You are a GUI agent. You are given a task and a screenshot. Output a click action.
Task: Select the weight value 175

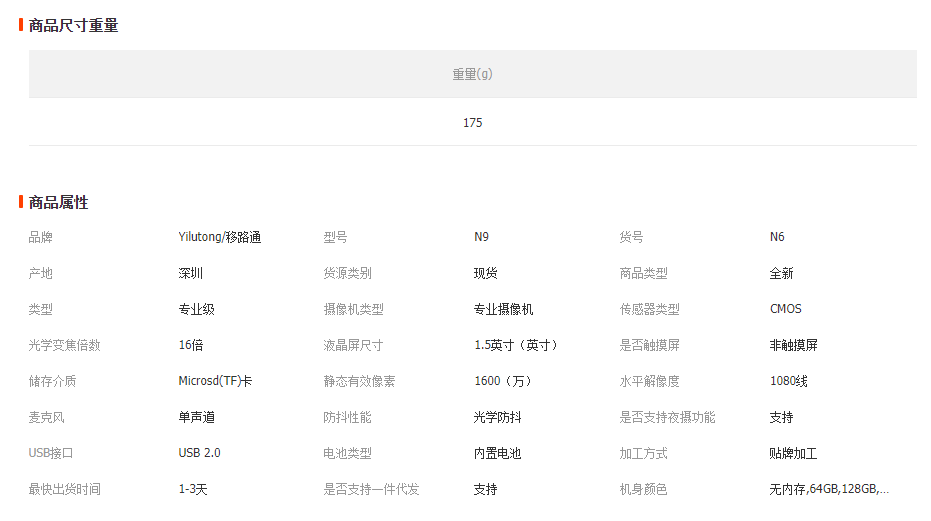(472, 122)
